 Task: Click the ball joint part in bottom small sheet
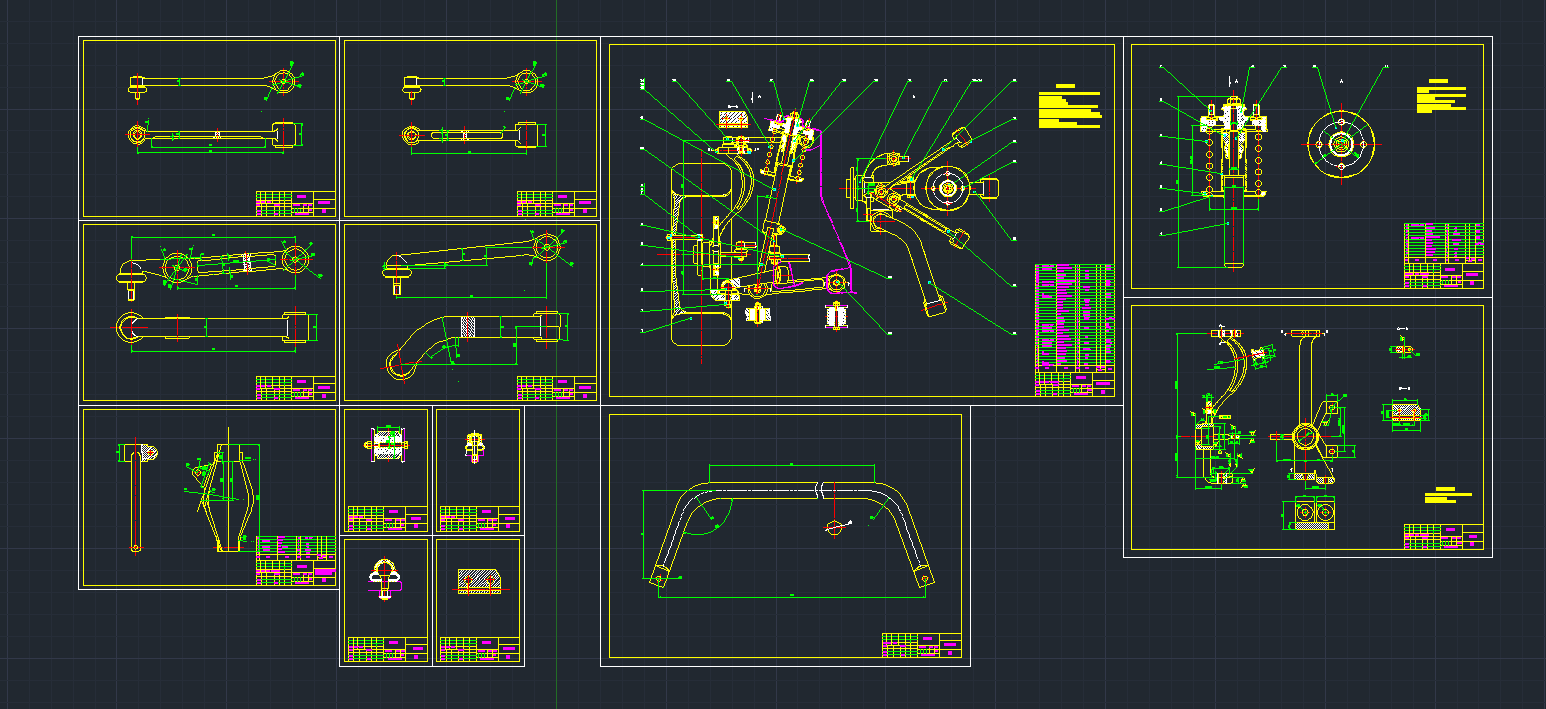point(386,574)
